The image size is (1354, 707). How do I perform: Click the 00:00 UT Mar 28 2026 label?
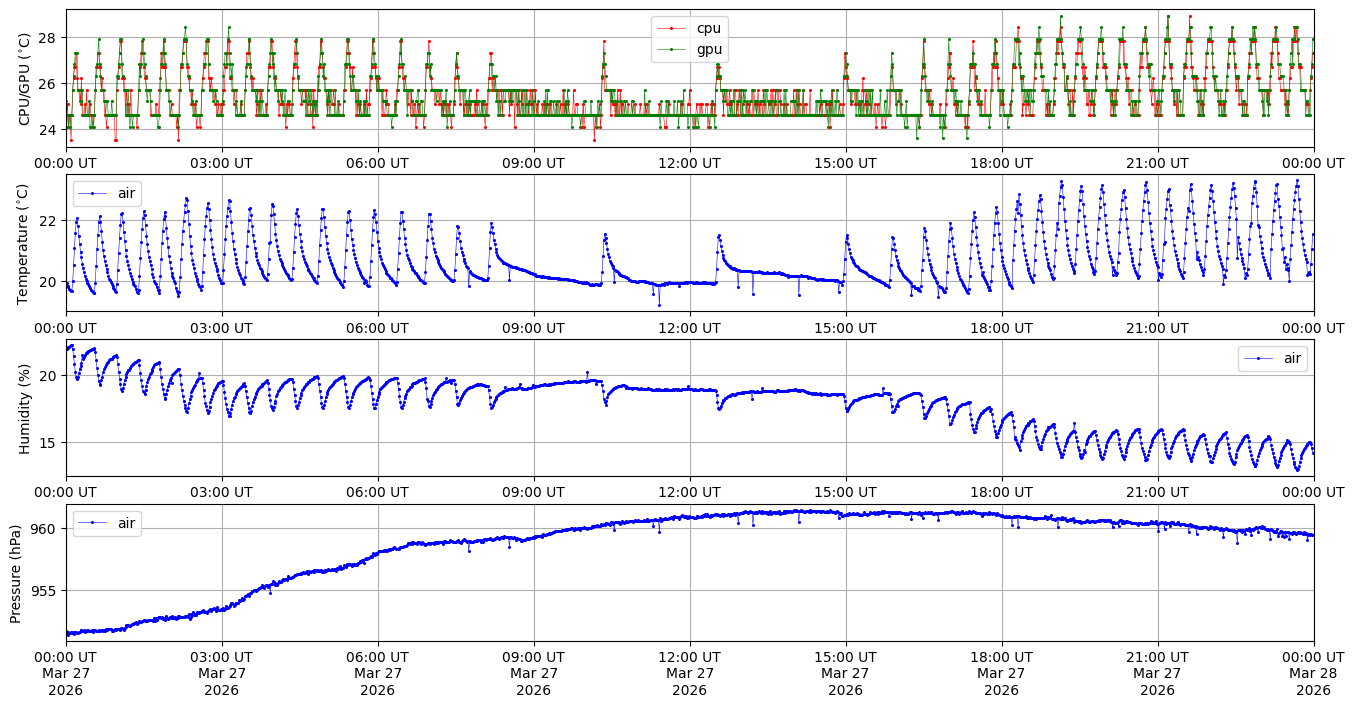coord(1313,674)
